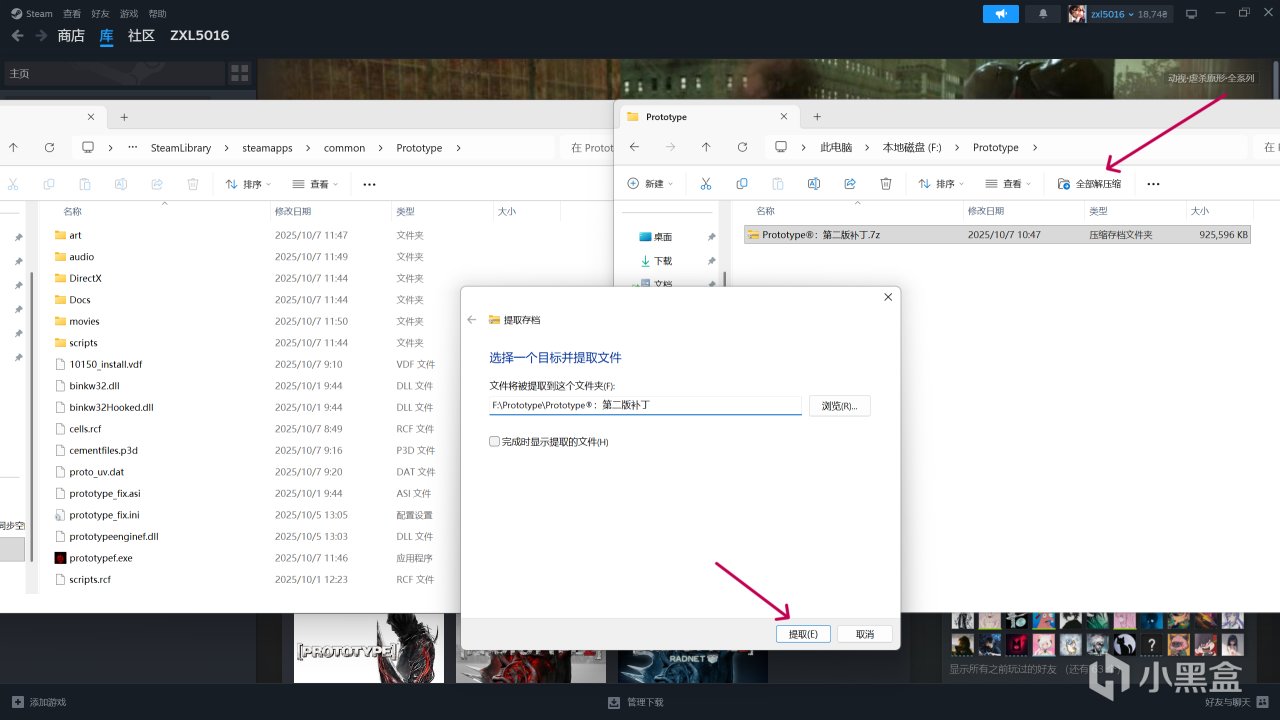This screenshot has height=720, width=1280.
Task: Open 管理下载 in Steam
Action: coord(635,702)
